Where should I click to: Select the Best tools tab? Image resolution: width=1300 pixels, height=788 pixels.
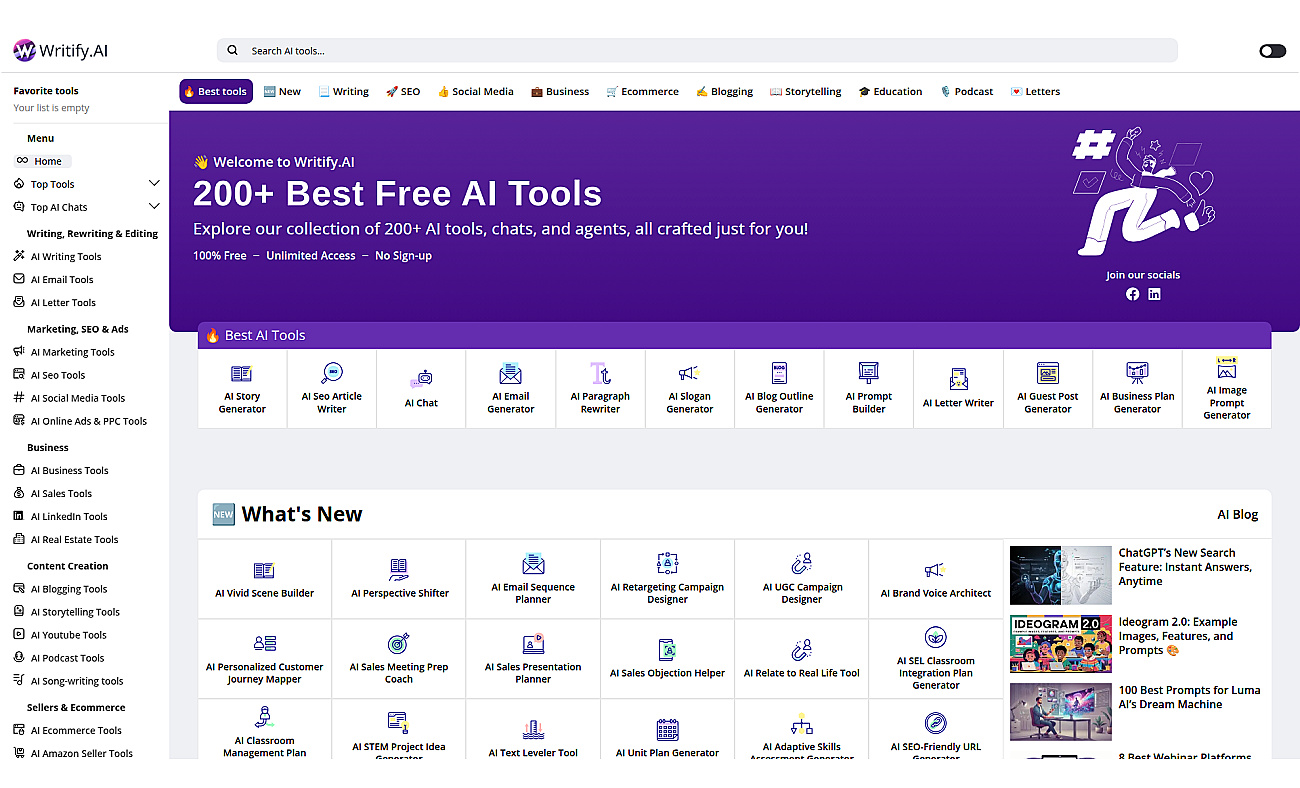coord(216,91)
